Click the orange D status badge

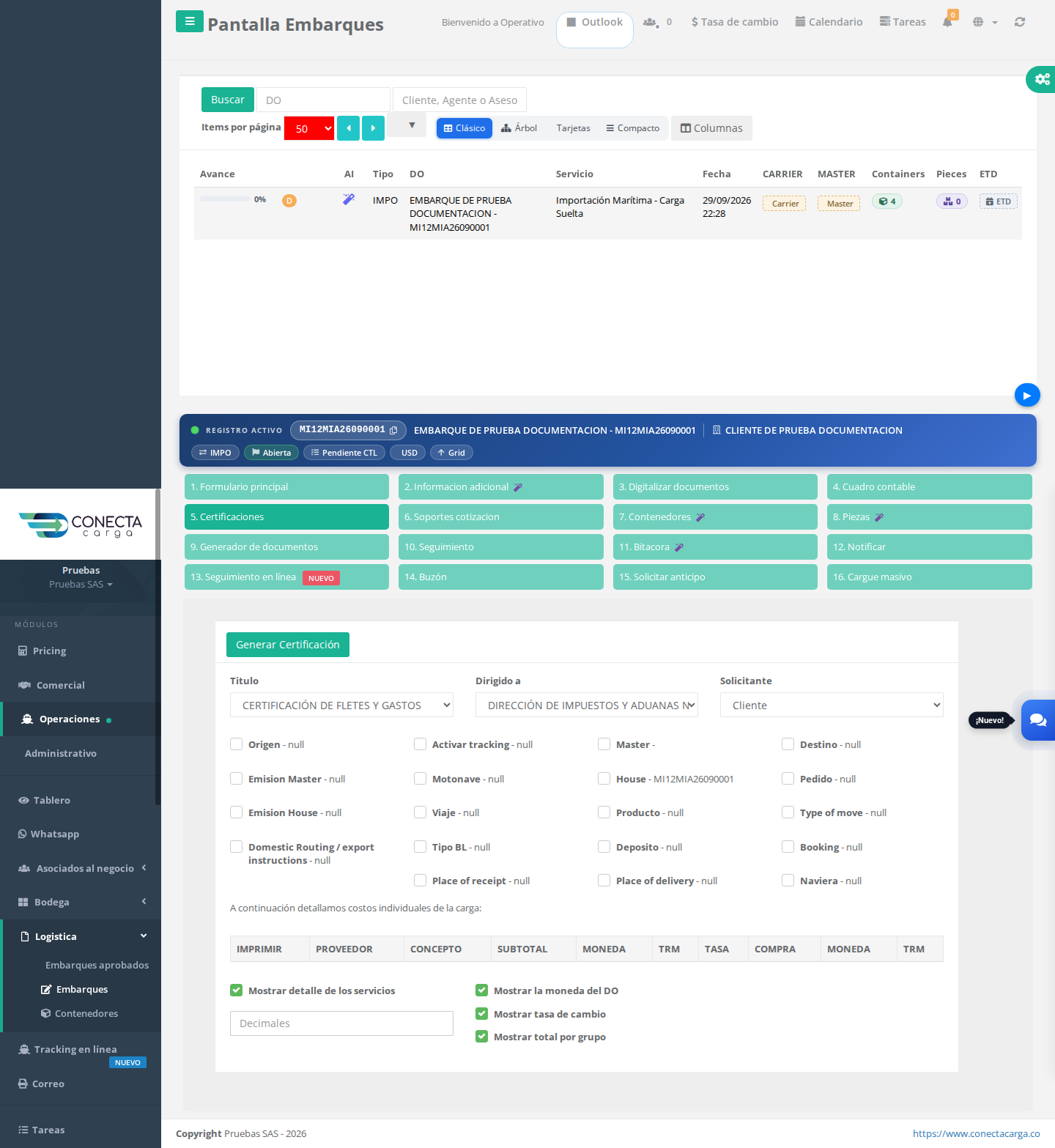[x=289, y=201]
